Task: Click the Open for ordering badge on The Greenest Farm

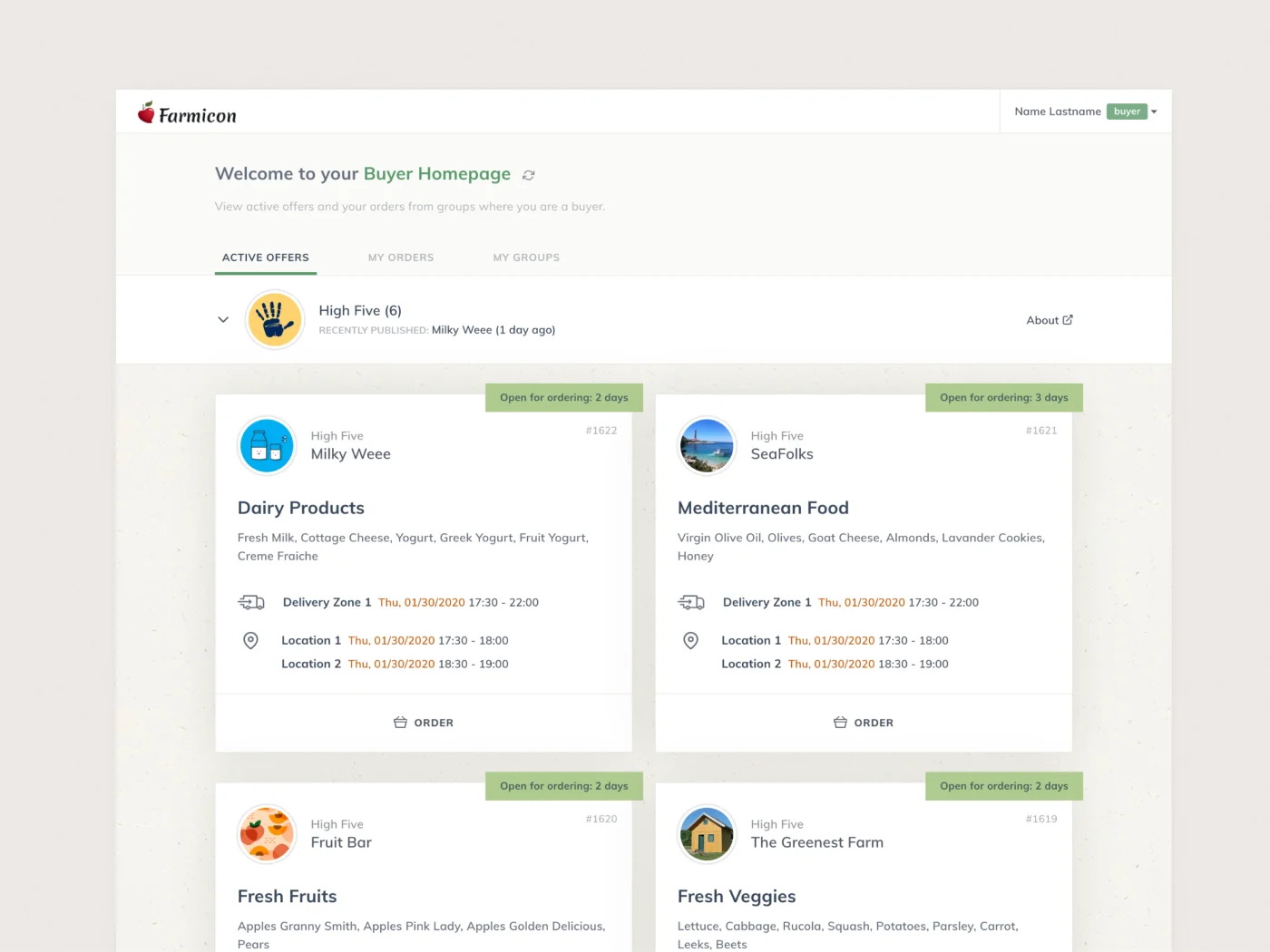Action: tap(1004, 786)
